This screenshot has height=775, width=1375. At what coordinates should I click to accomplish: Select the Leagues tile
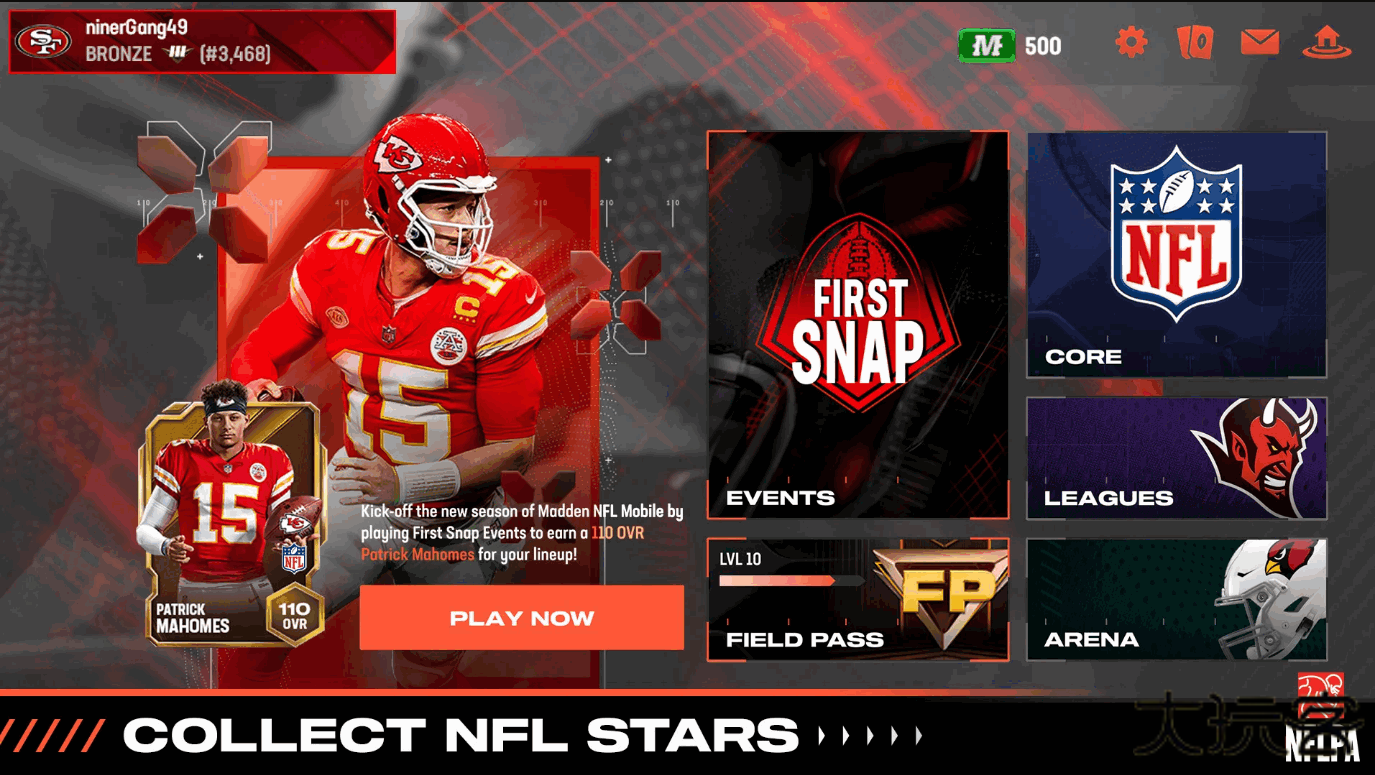click(1177, 459)
